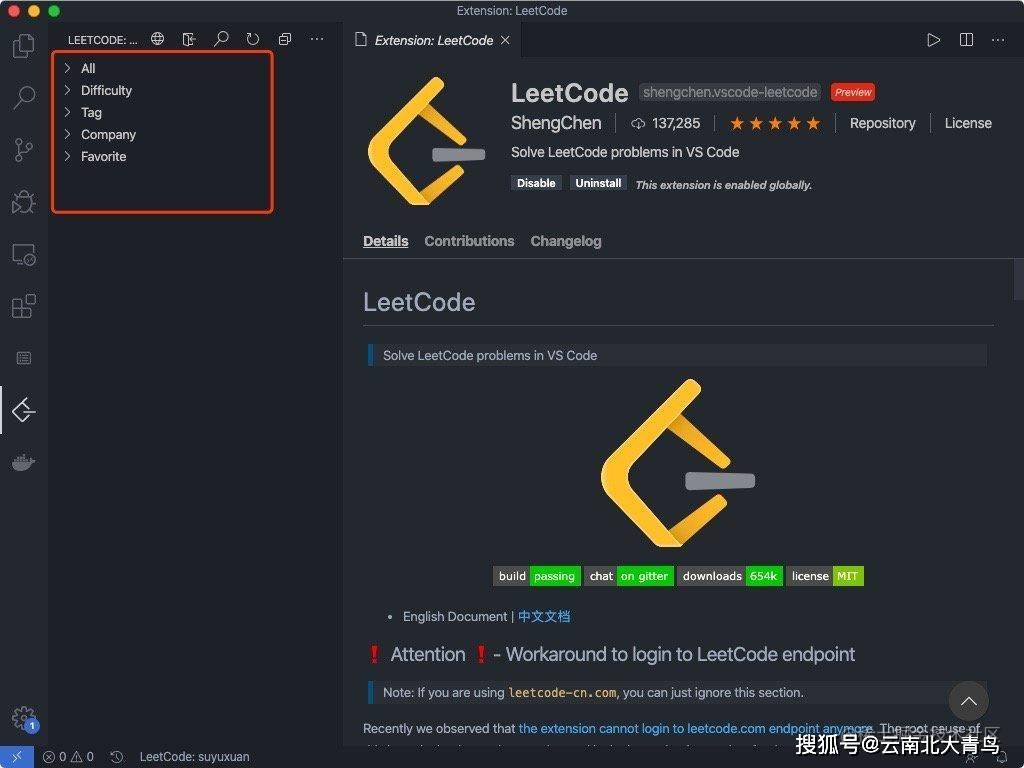Viewport: 1024px width, 768px height.
Task: Click the remote window status bar icon
Action: pos(16,756)
